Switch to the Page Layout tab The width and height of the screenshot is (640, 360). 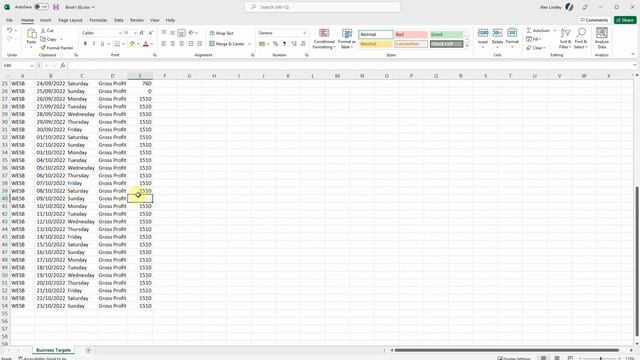pyautogui.click(x=70, y=20)
